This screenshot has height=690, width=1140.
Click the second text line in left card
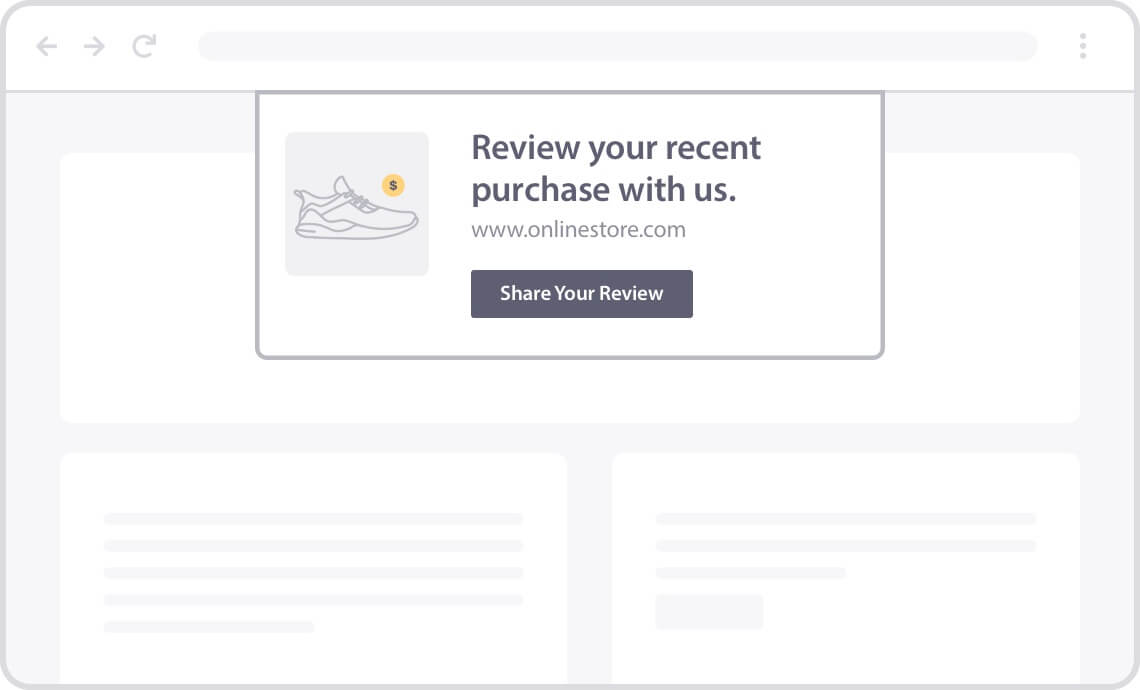[x=313, y=546]
